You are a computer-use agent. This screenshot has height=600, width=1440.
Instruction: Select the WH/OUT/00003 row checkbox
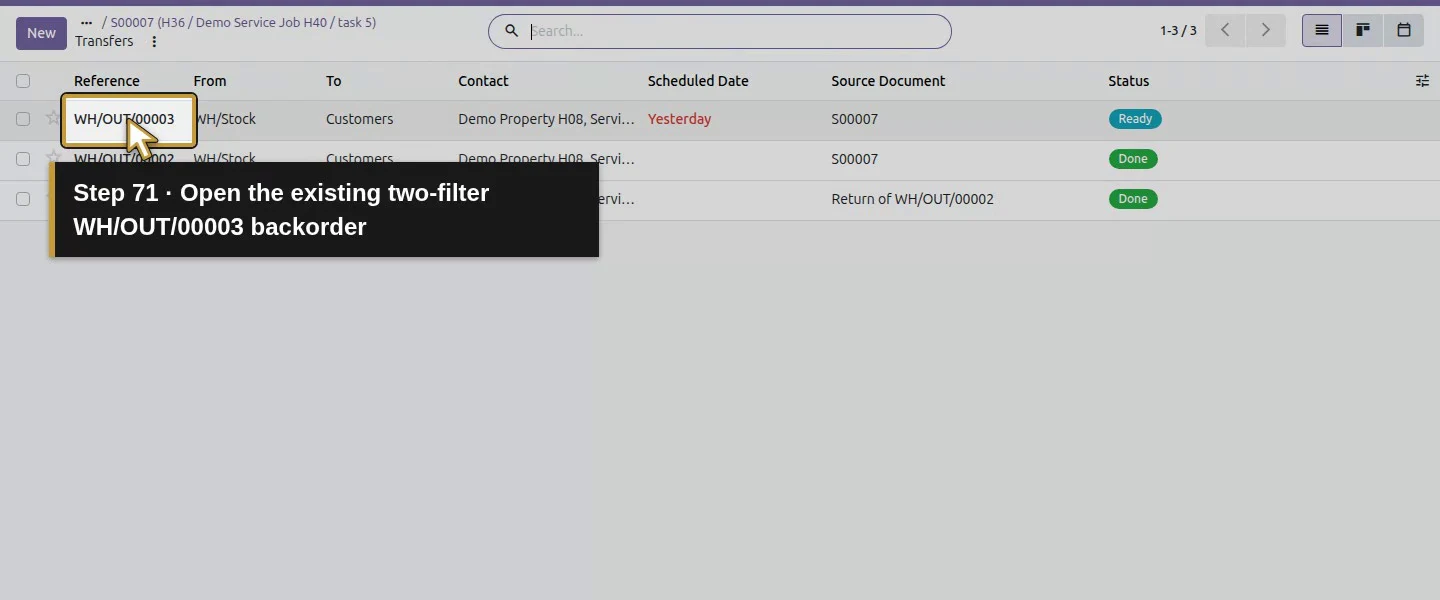pyautogui.click(x=23, y=119)
